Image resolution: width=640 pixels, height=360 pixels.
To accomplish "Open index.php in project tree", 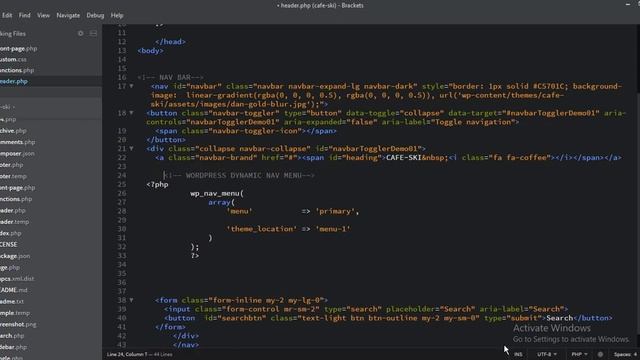I will point(11,233).
